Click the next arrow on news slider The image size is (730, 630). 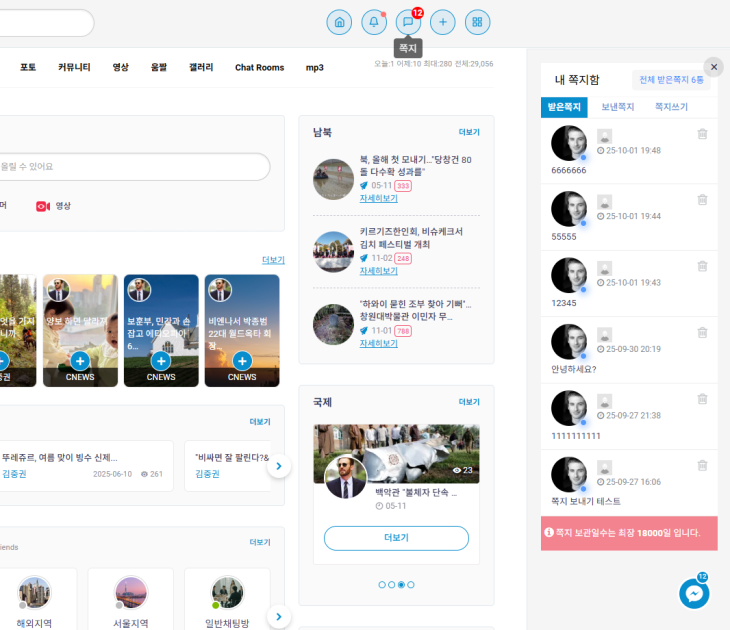click(279, 465)
